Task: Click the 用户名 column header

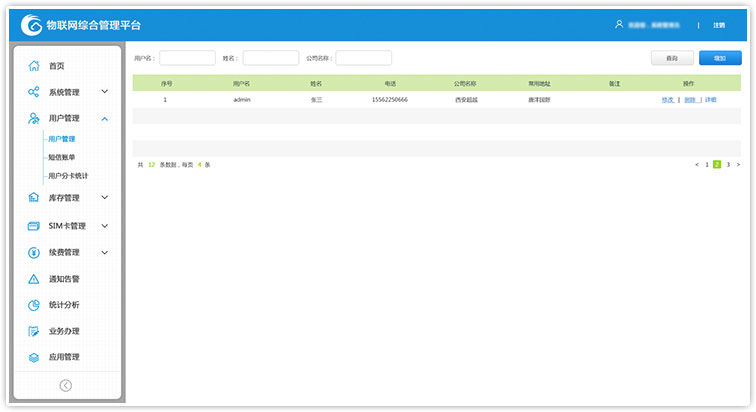Action: click(x=241, y=83)
